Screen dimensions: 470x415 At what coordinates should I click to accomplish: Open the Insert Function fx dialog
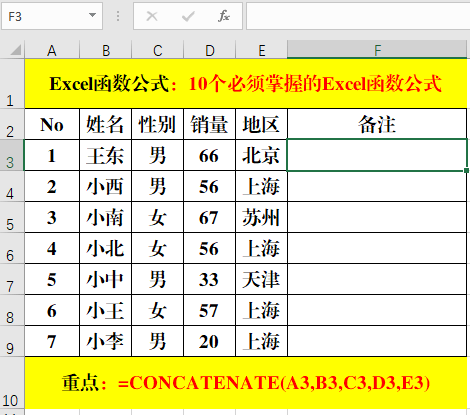tap(224, 16)
